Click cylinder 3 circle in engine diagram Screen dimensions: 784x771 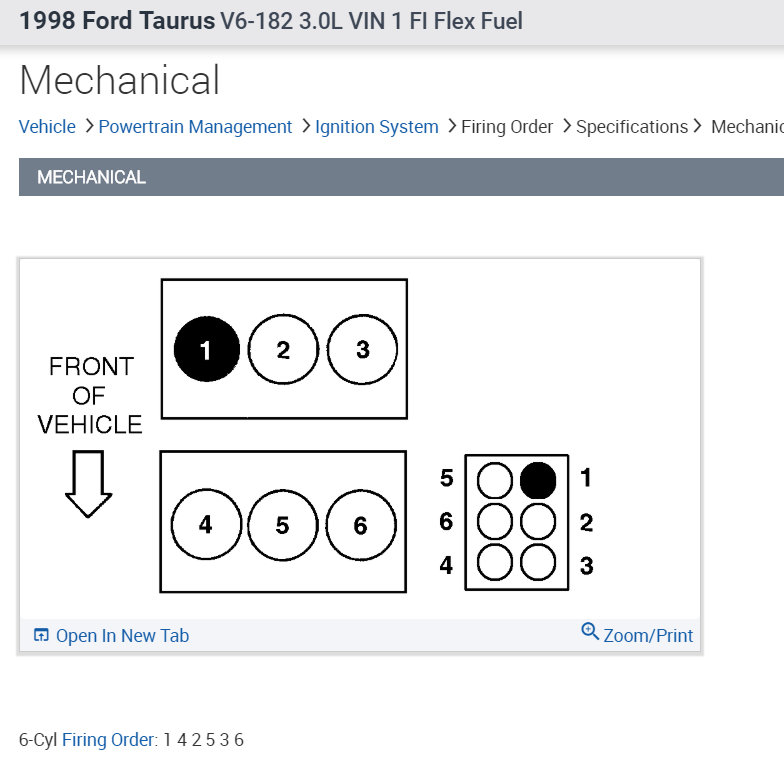[x=362, y=349]
